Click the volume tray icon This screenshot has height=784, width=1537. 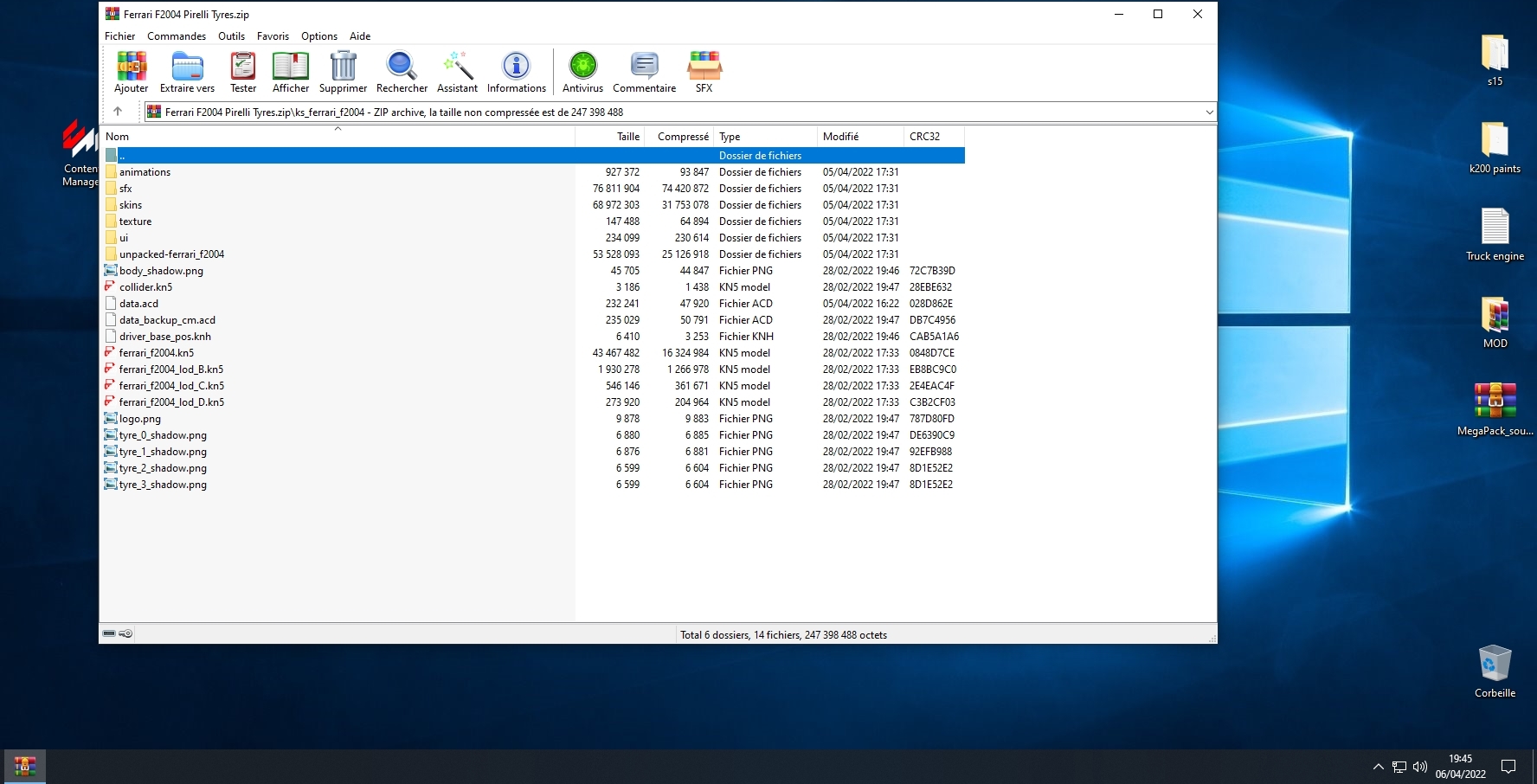click(x=1420, y=767)
